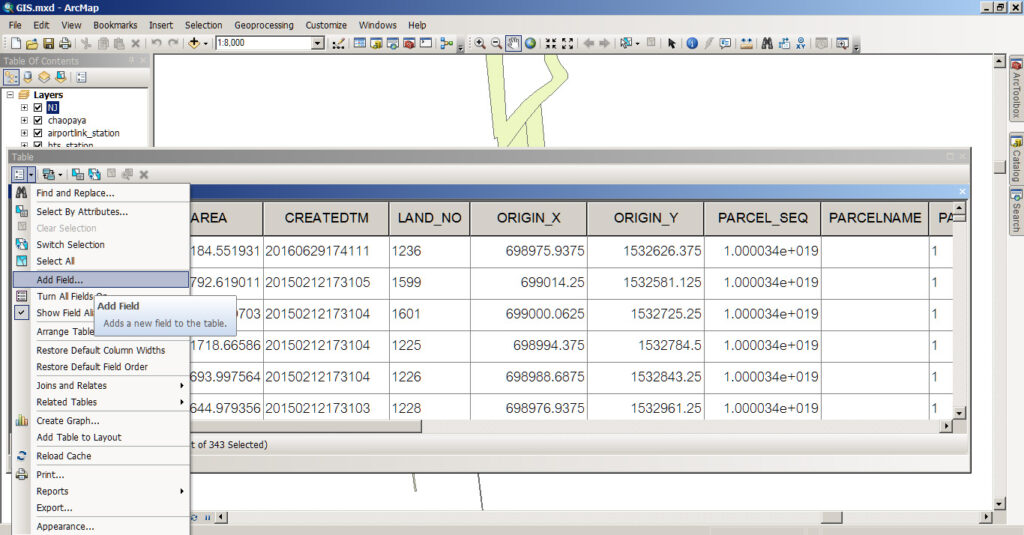This screenshot has width=1024, height=535.
Task: Click the LAND_NO column header
Action: [429, 218]
